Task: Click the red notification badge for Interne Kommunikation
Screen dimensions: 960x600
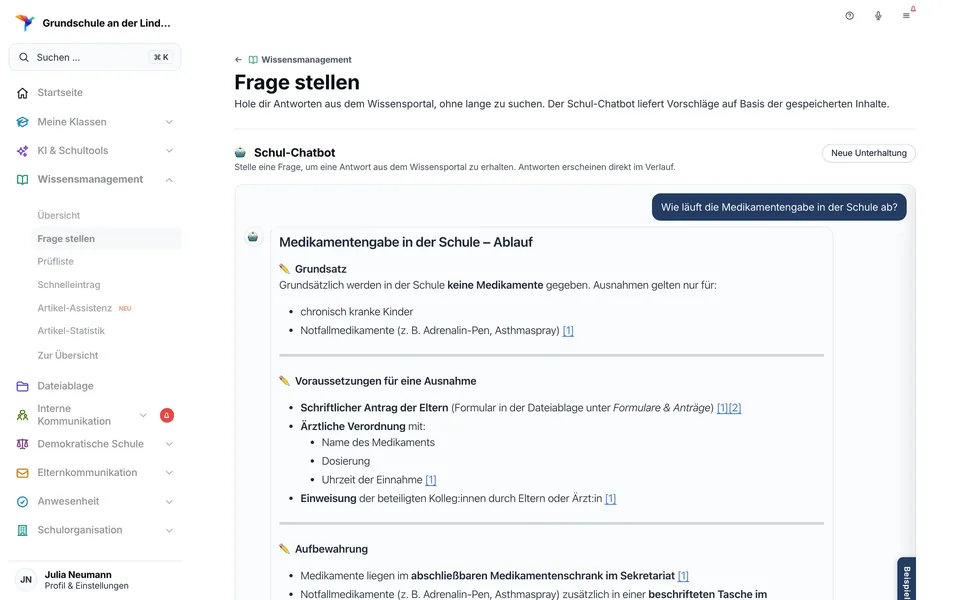Action: pyautogui.click(x=167, y=415)
